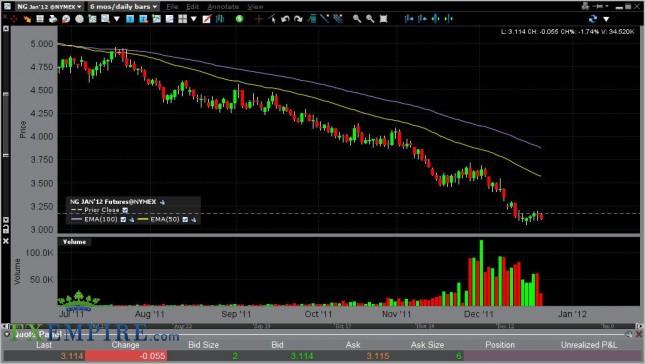Click the EMA(100) purple line swatch
This screenshot has height=364, width=645.
point(77,220)
